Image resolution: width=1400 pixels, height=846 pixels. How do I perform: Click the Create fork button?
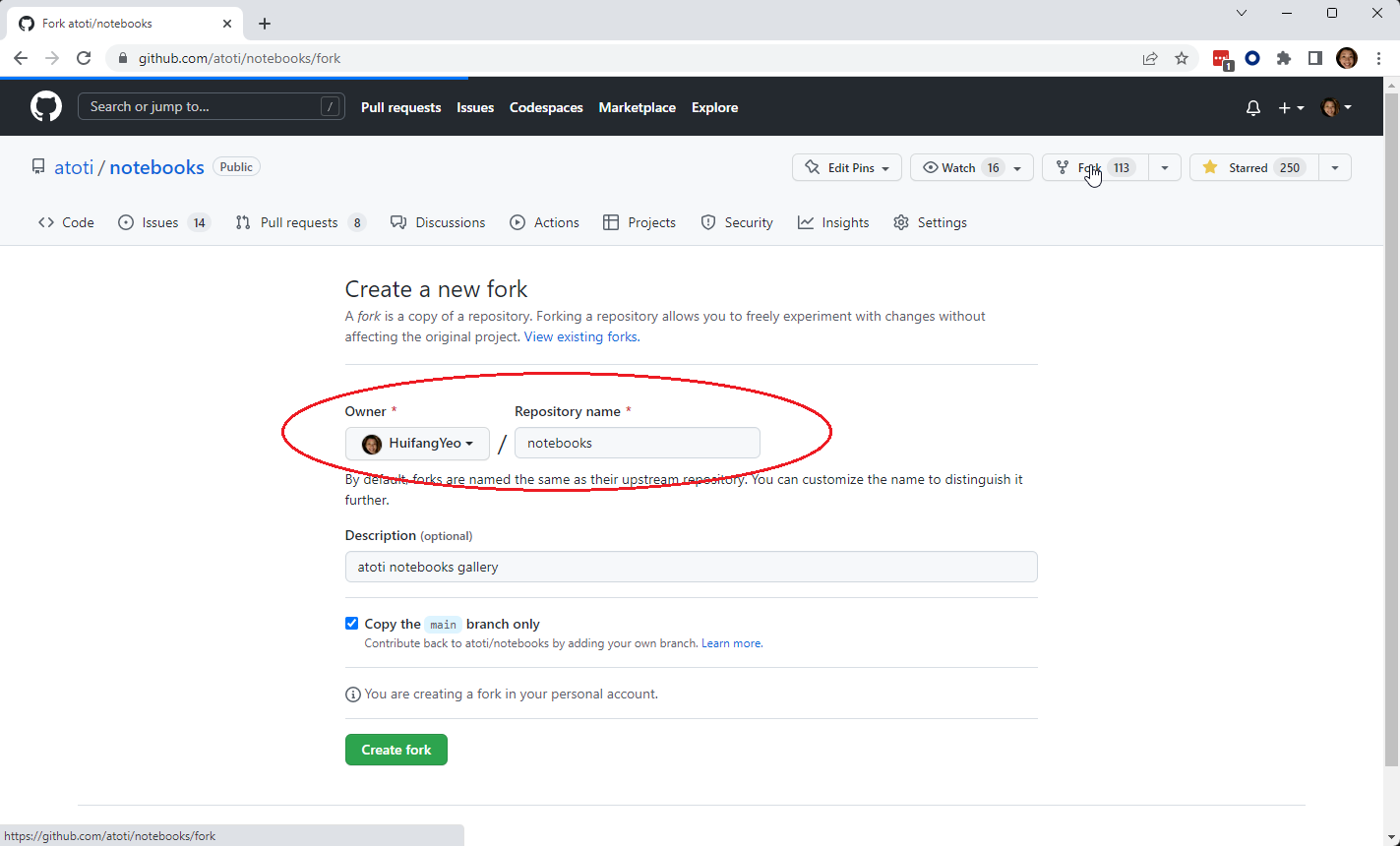pyautogui.click(x=396, y=750)
